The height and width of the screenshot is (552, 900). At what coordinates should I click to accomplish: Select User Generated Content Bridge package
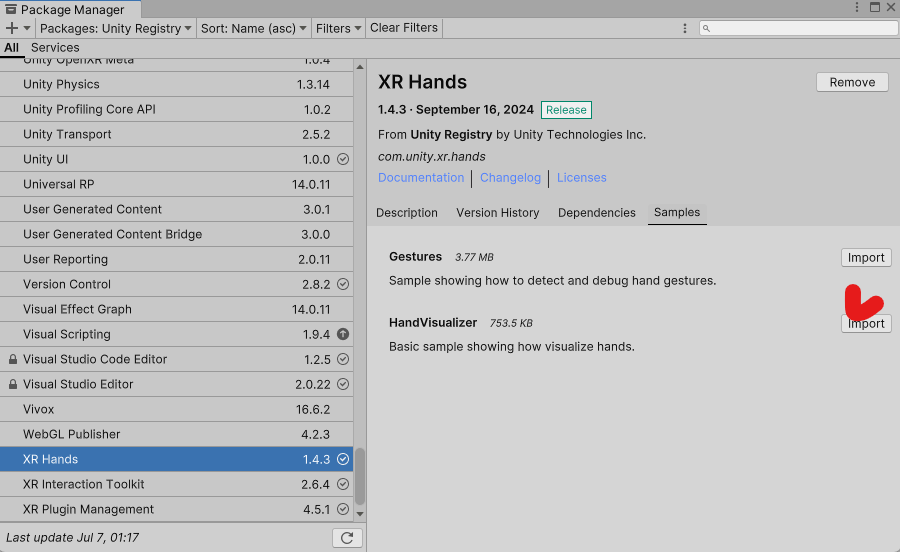click(x=176, y=234)
